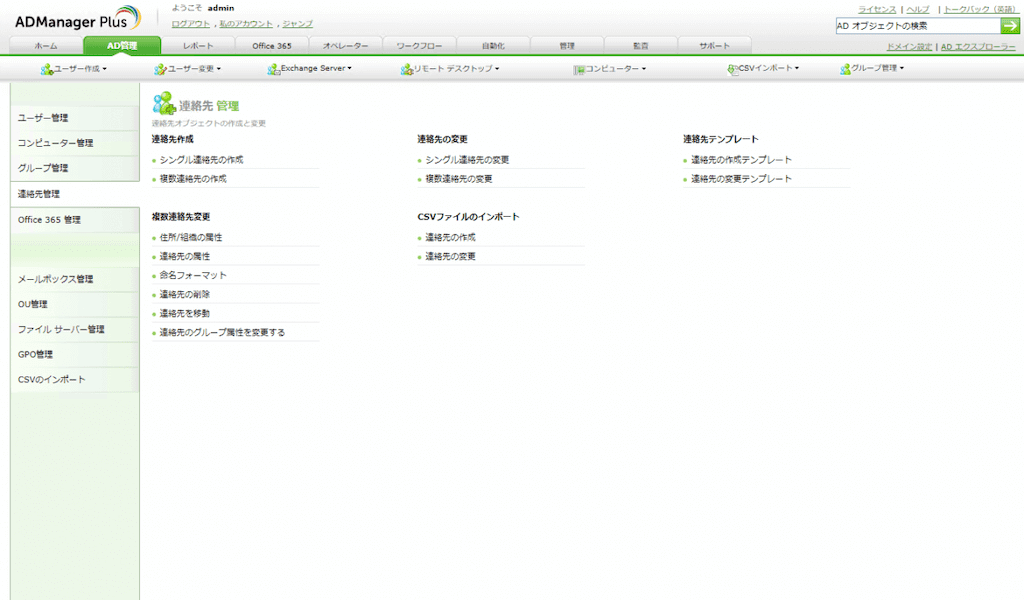
Task: Click the ドメイン設定 link
Action: point(909,47)
